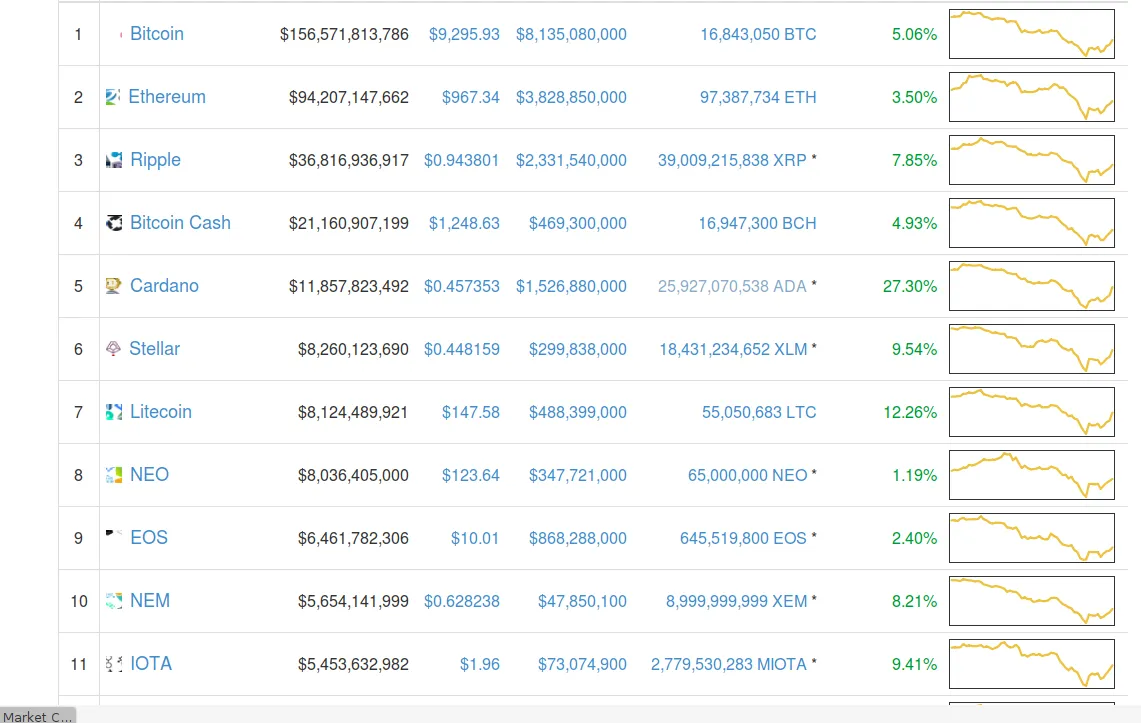Open the IOTA coin page link
Viewport: 1141px width, 723px height.
point(151,663)
